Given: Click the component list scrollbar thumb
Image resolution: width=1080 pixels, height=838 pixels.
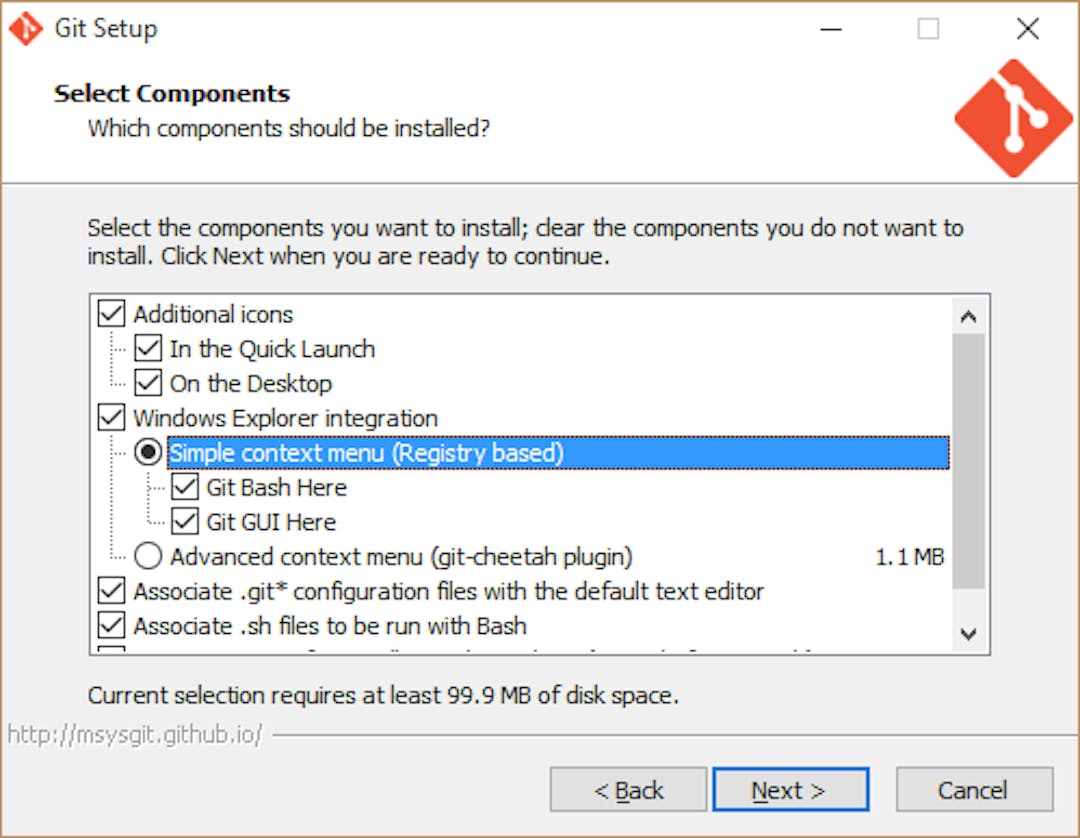Looking at the screenshot, I should 968,461.
